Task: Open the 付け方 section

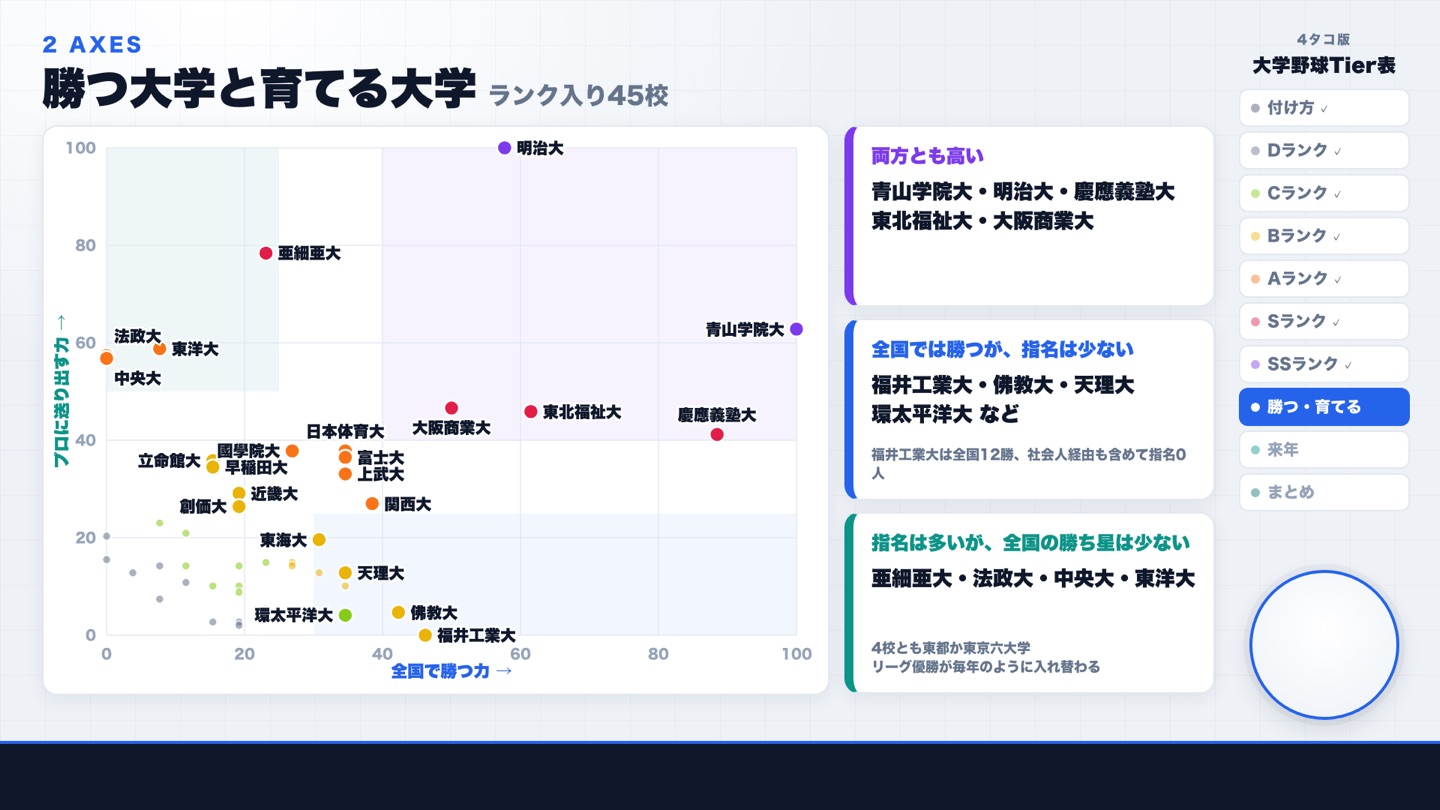Action: pos(1324,108)
